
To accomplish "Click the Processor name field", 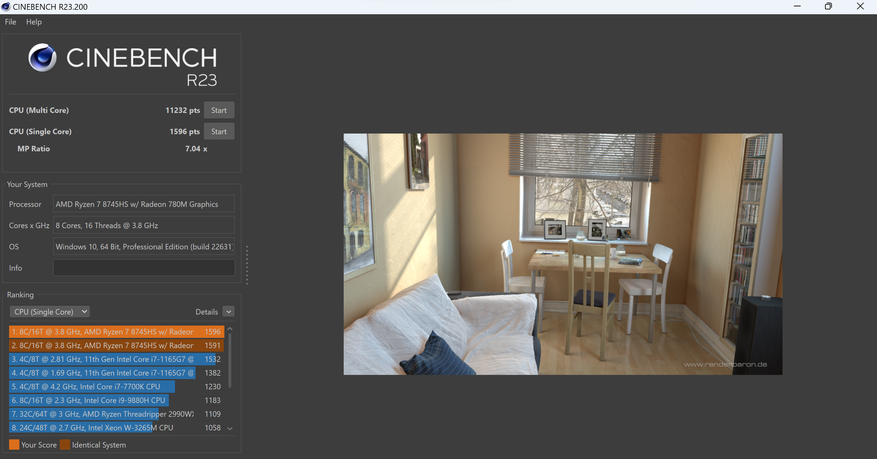I will 144,204.
